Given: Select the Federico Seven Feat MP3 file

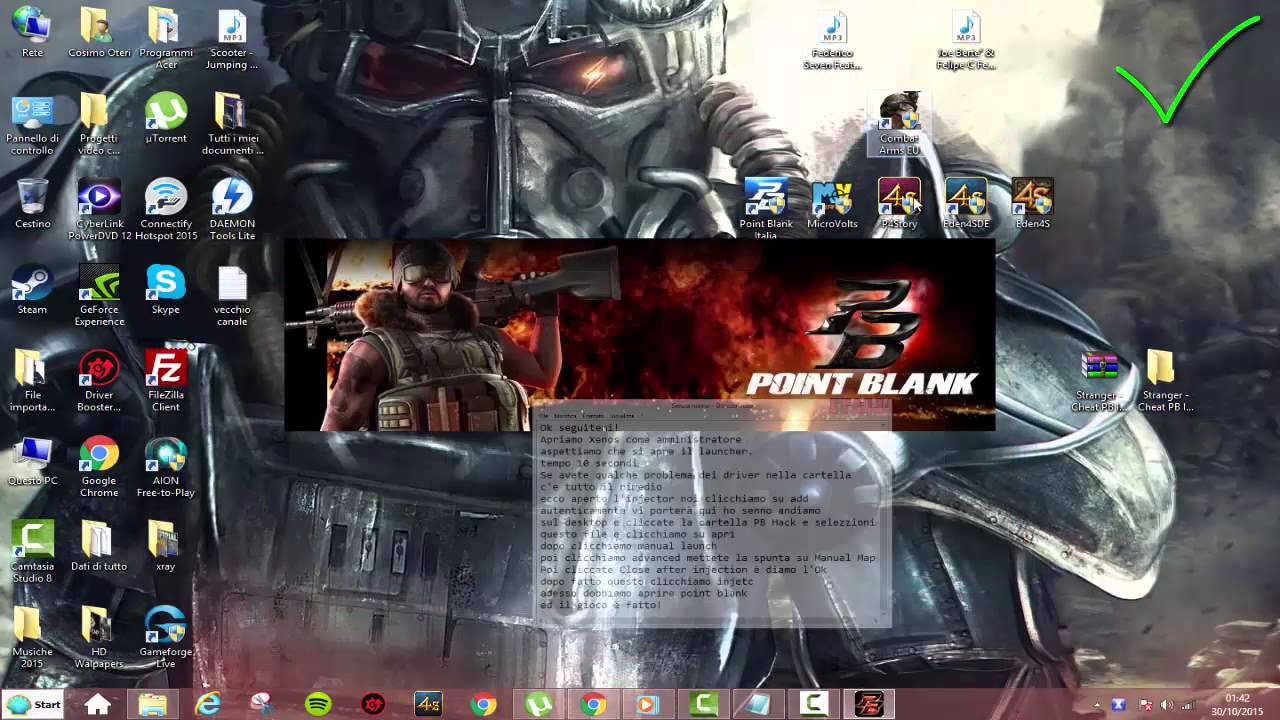Looking at the screenshot, I should coord(832,40).
